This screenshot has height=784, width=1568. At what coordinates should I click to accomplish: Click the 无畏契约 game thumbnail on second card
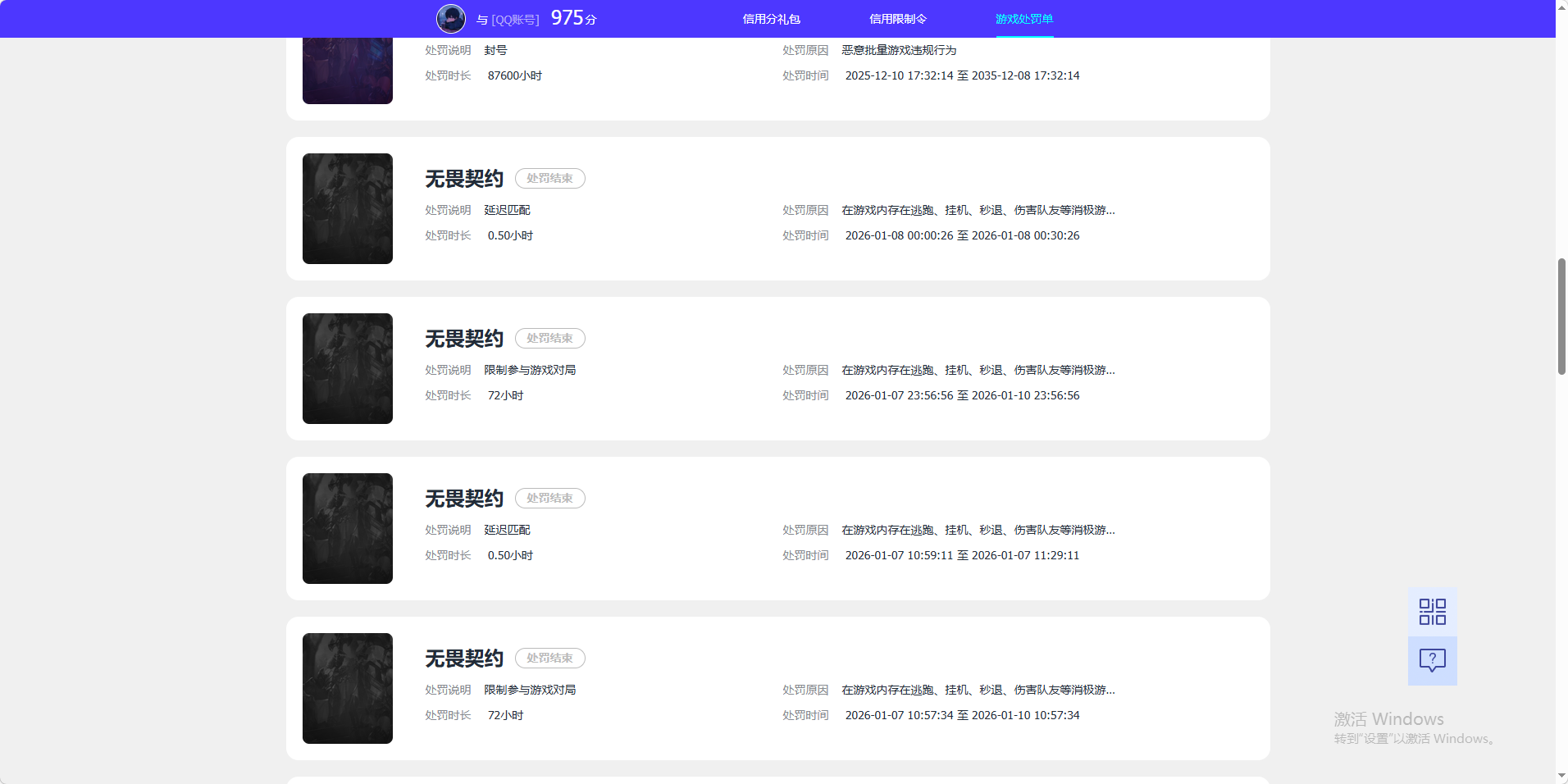click(x=347, y=209)
